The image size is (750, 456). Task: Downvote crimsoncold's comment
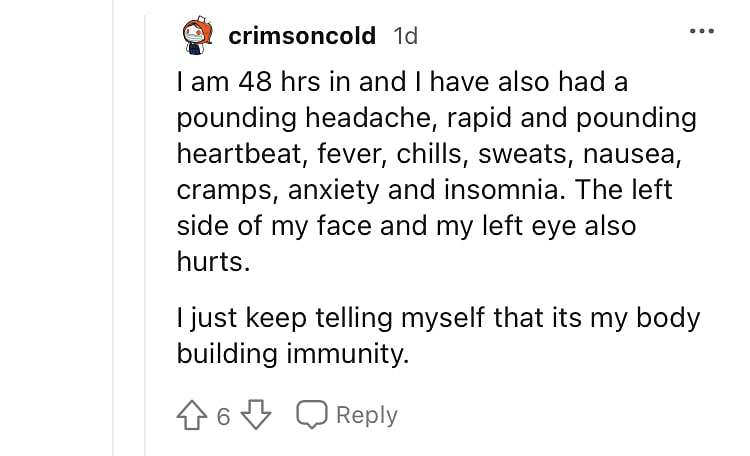[255, 414]
